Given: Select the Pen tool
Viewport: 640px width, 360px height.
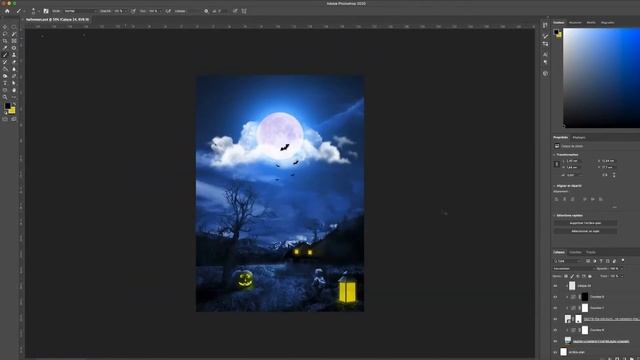Looking at the screenshot, I should click(14, 76).
